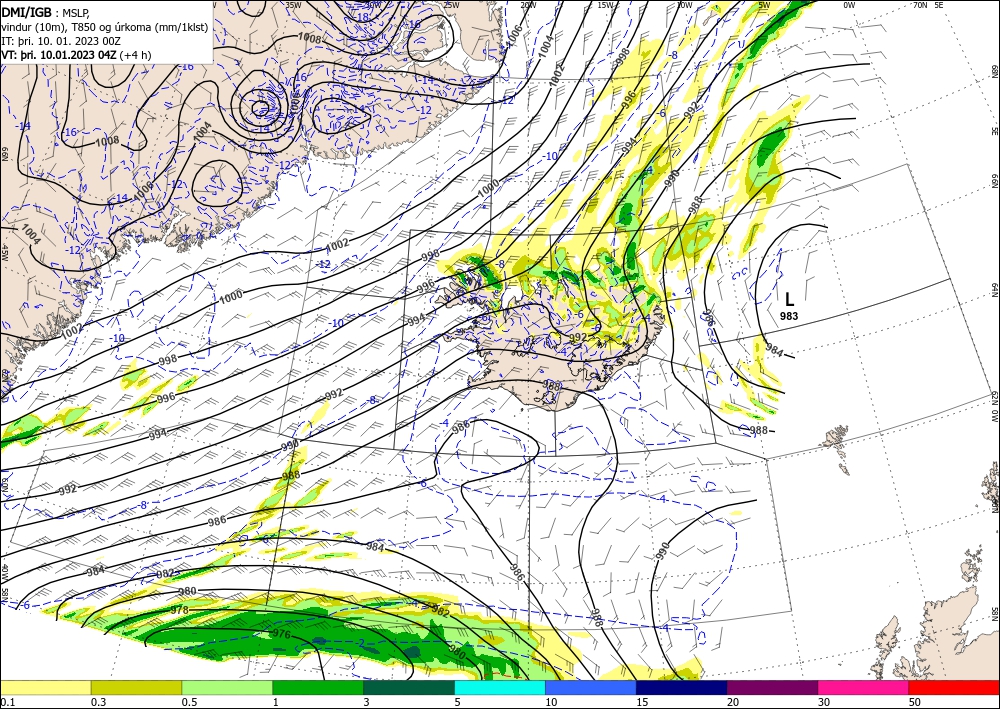The width and height of the screenshot is (1000, 709).
Task: Click the '983' pressure value under L
Action: click(789, 316)
